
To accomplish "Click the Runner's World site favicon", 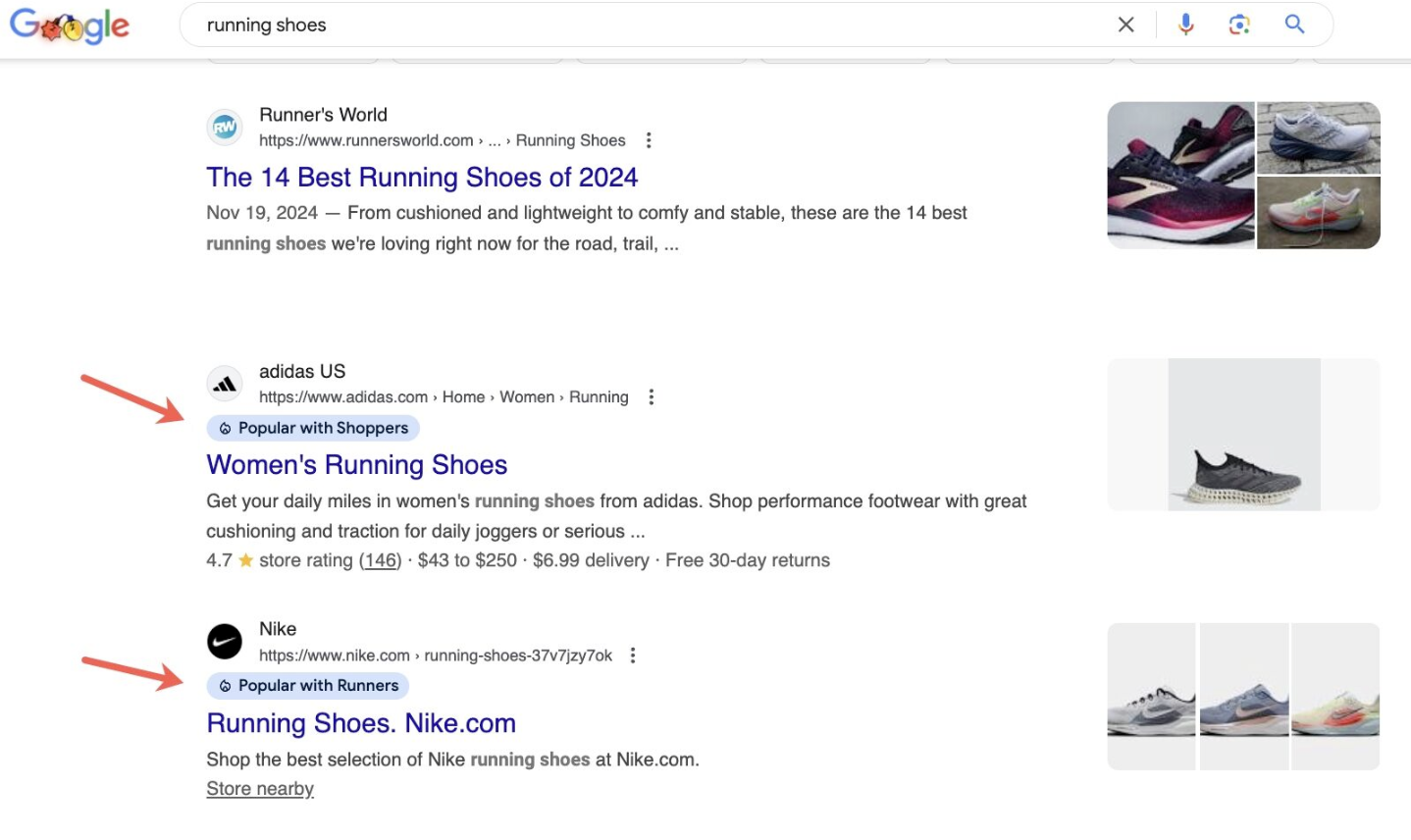I will [224, 127].
